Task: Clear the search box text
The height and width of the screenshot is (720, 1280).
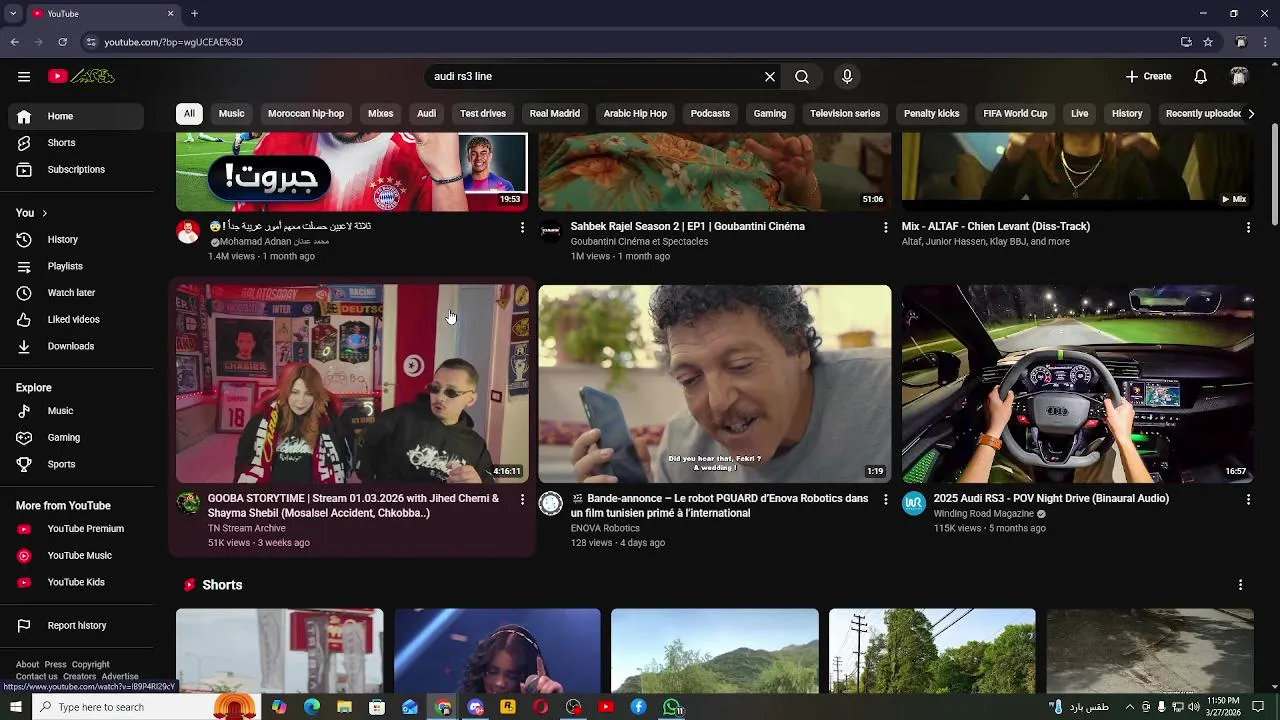Action: click(770, 76)
